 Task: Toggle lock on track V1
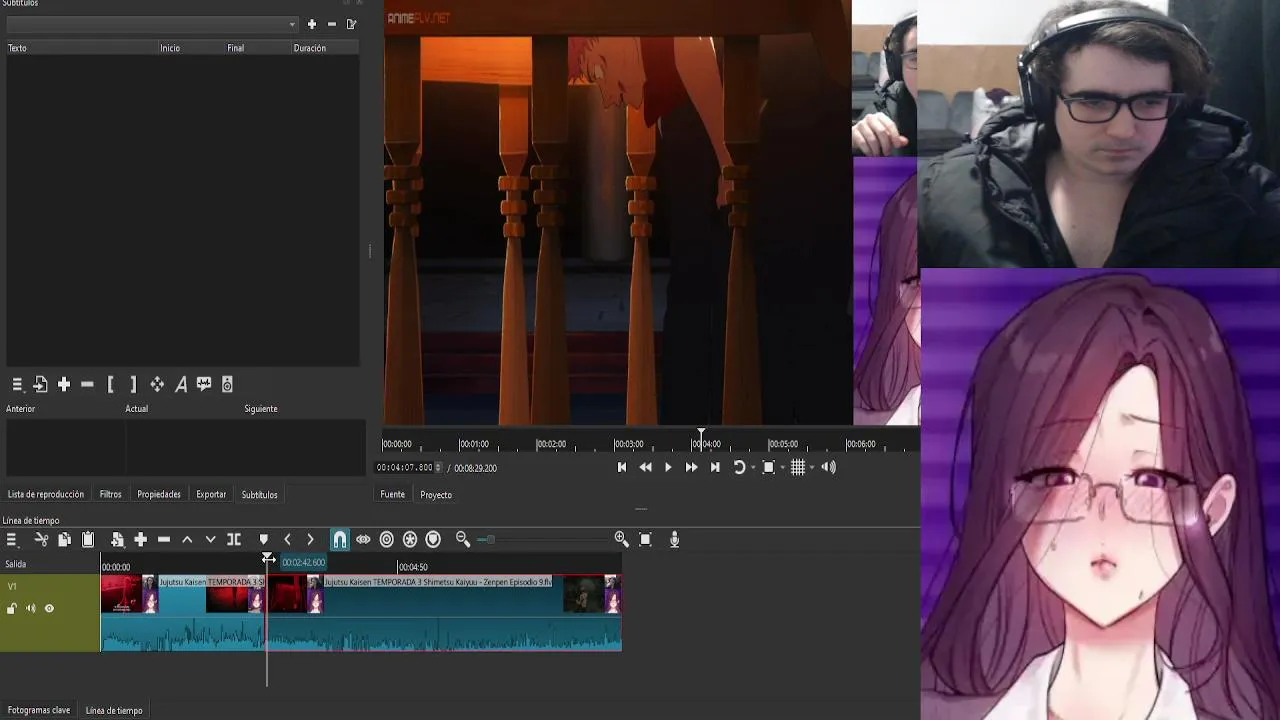point(12,608)
